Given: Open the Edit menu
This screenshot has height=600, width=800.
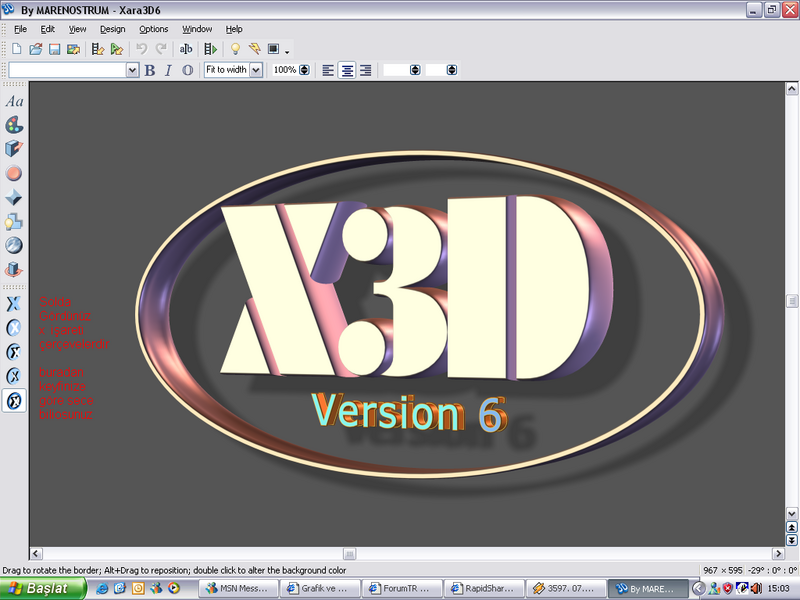Looking at the screenshot, I should (47, 29).
